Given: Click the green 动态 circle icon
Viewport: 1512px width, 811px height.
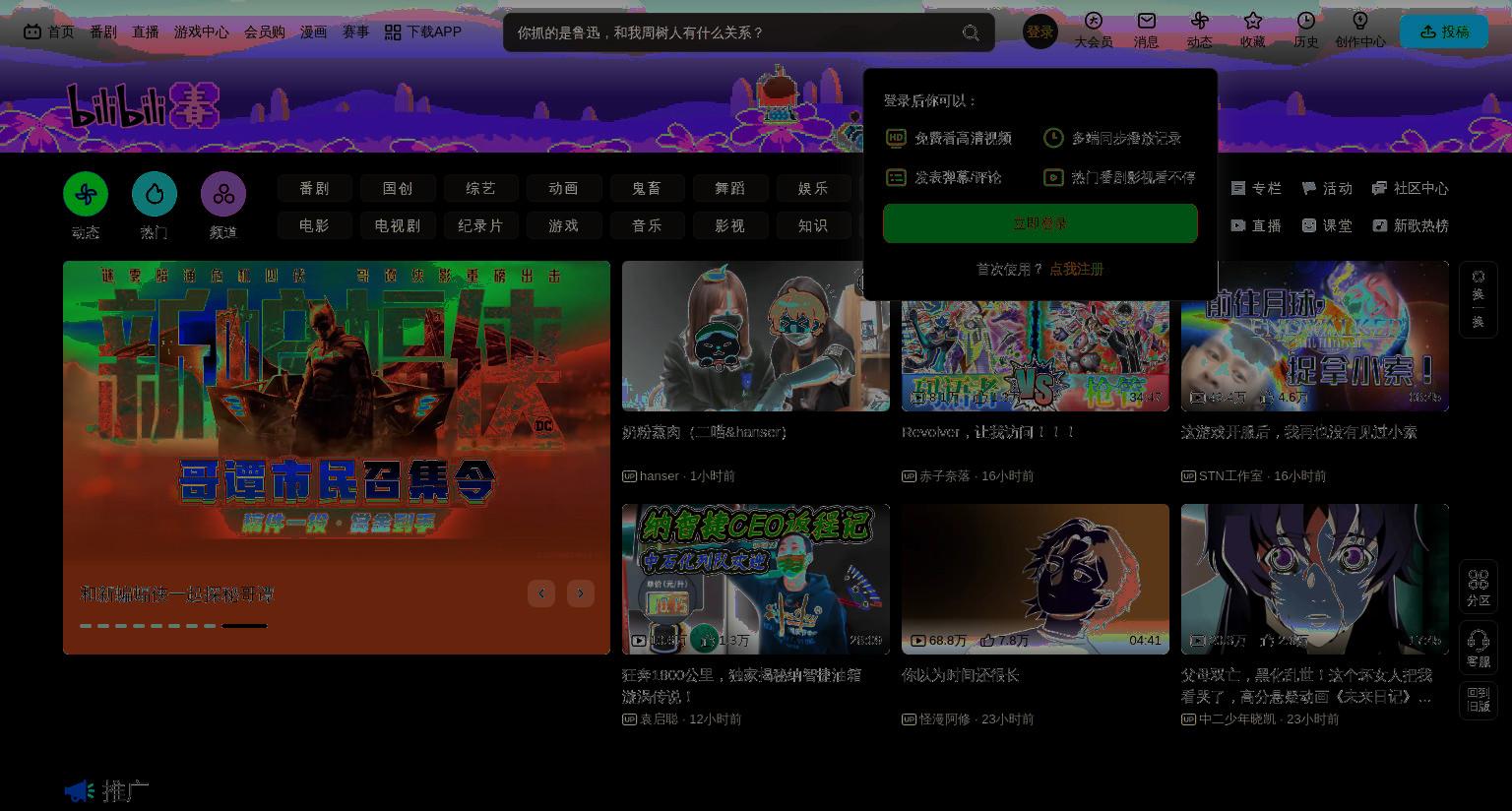Looking at the screenshot, I should click(x=86, y=194).
